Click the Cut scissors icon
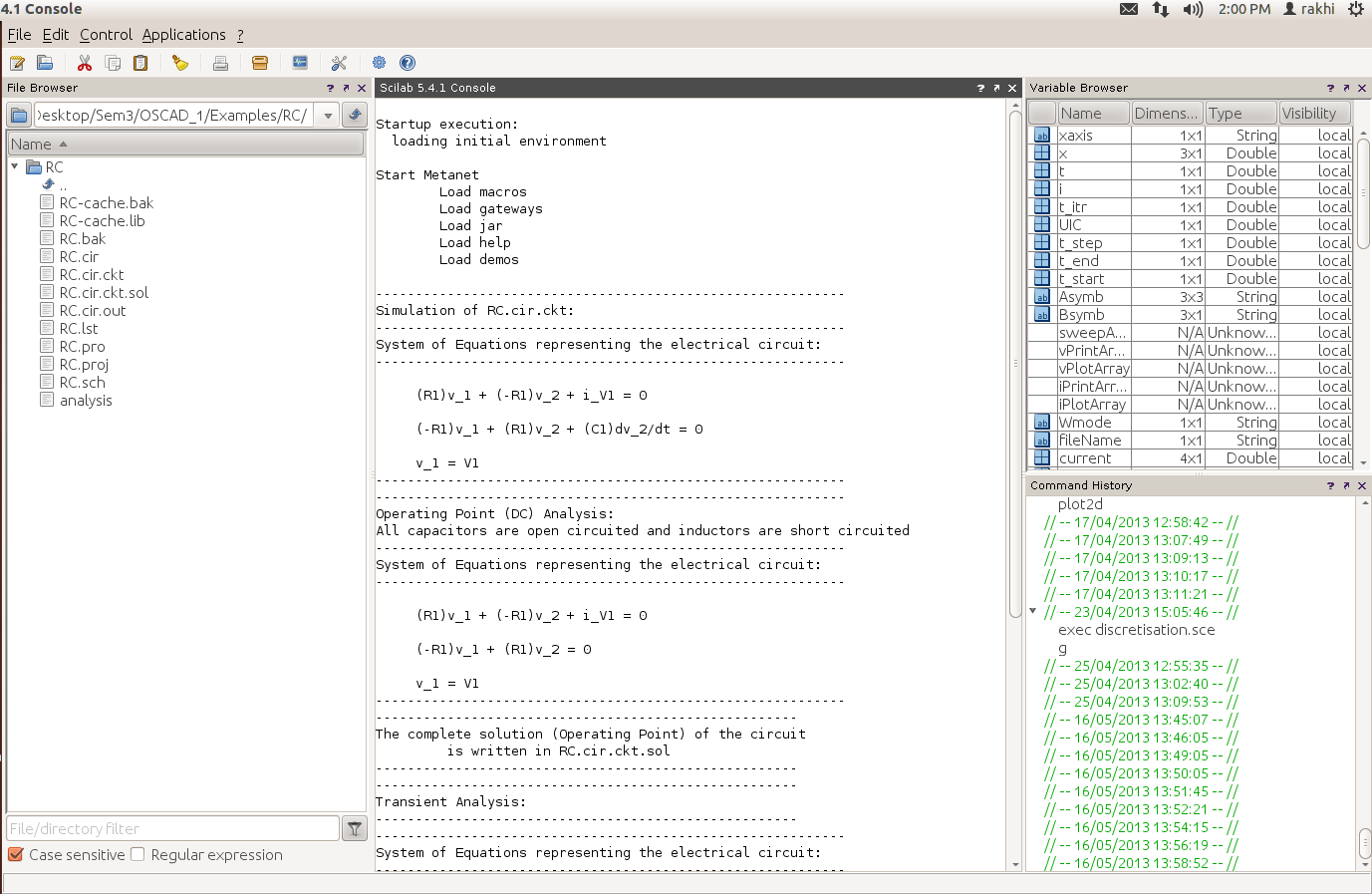Screen dimensions: 1372x894 coord(85,63)
